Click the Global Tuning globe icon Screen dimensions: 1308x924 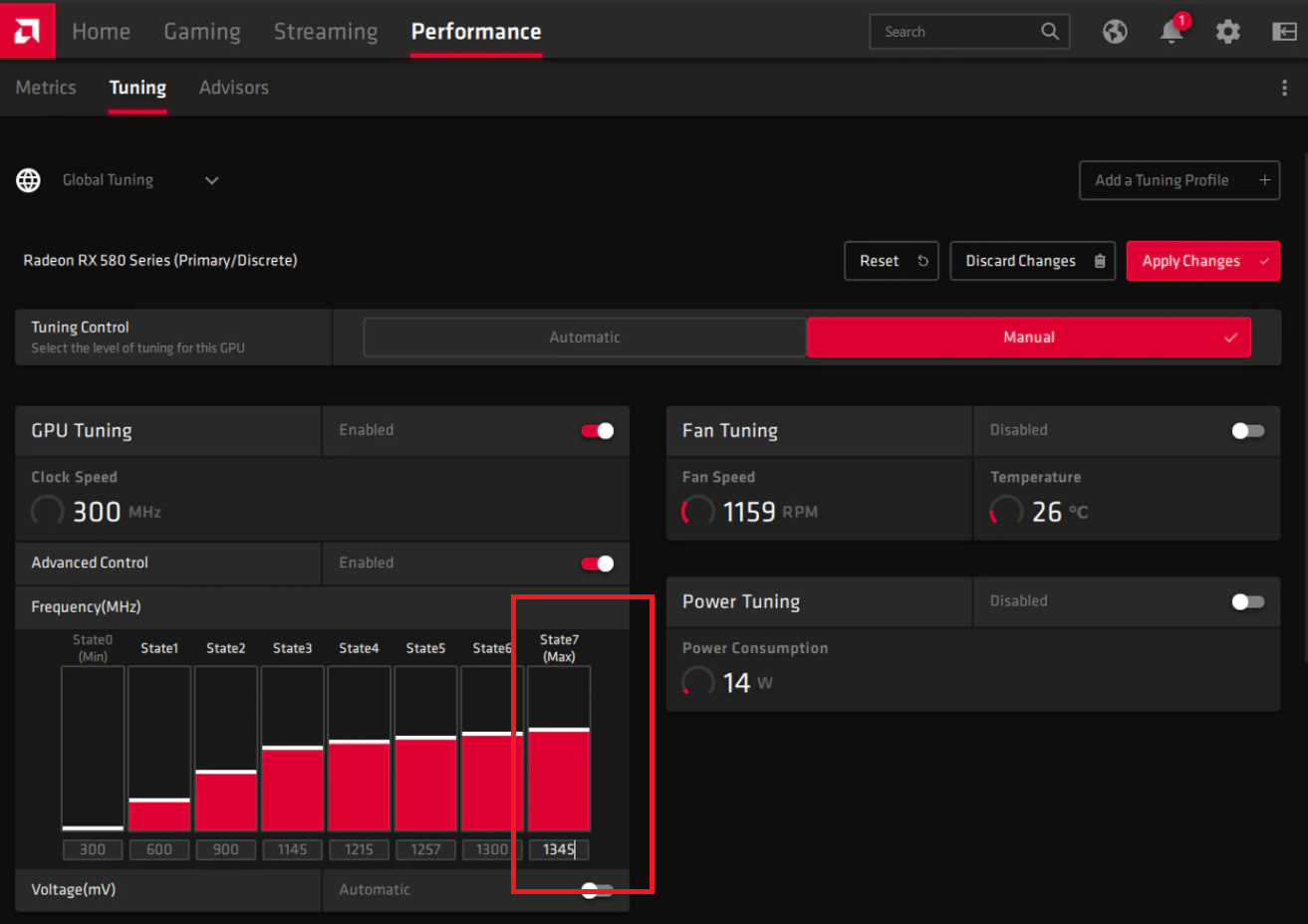pyautogui.click(x=28, y=180)
